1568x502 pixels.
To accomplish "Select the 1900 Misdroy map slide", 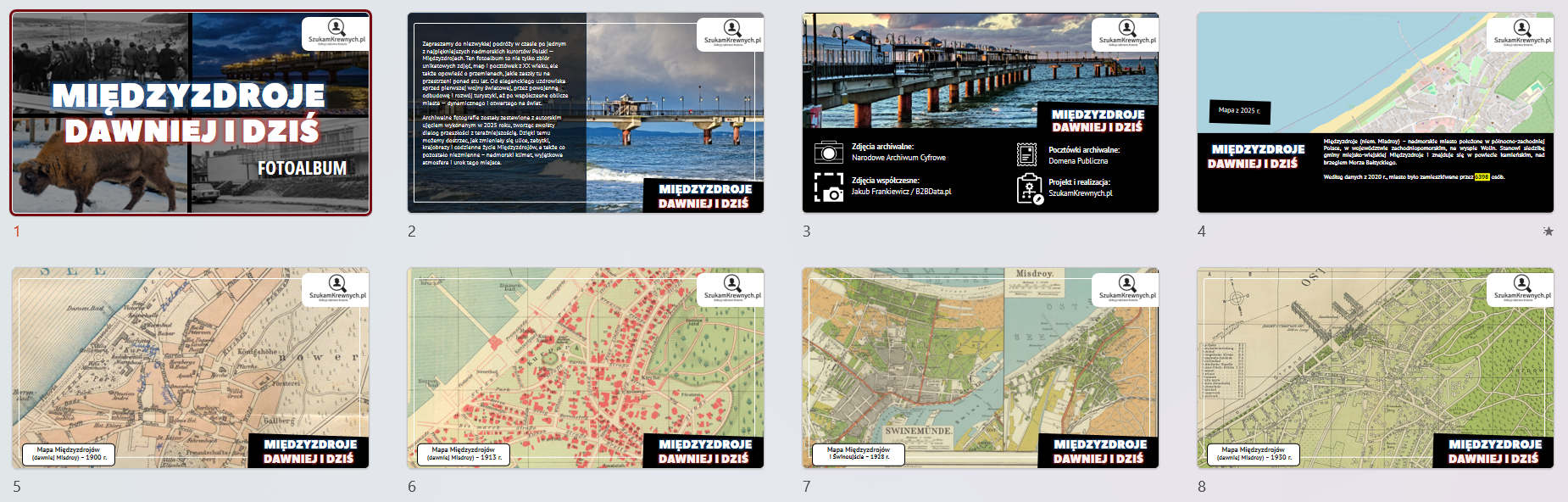I will pyautogui.click(x=191, y=368).
